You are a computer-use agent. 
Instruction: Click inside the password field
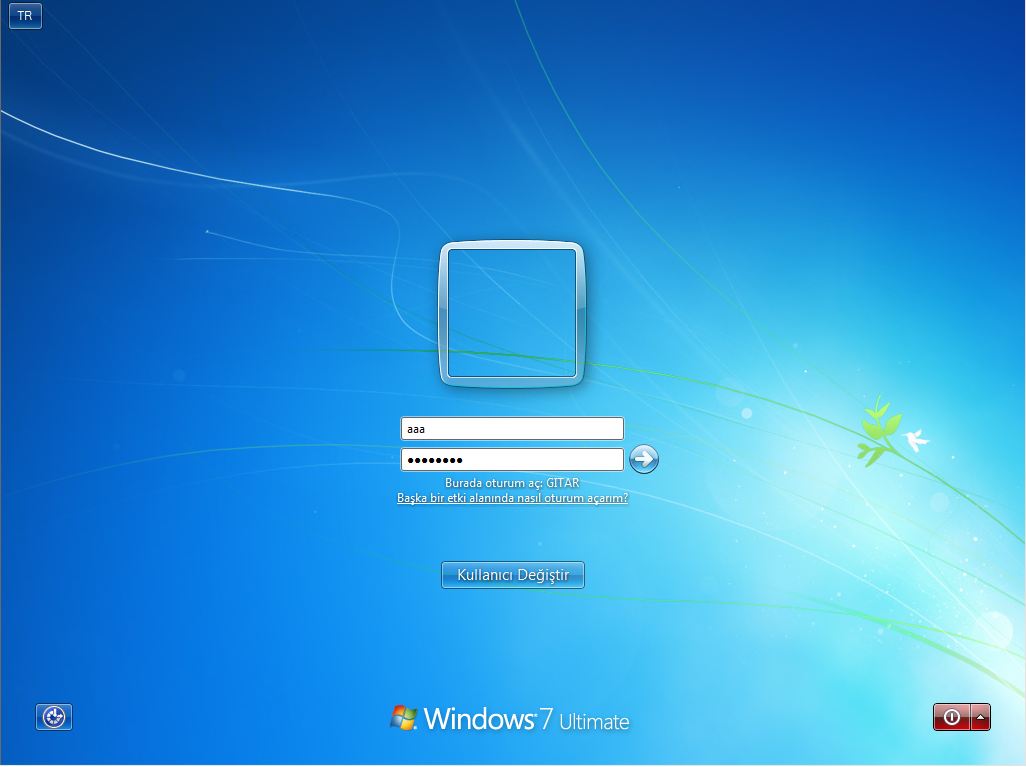(512, 459)
